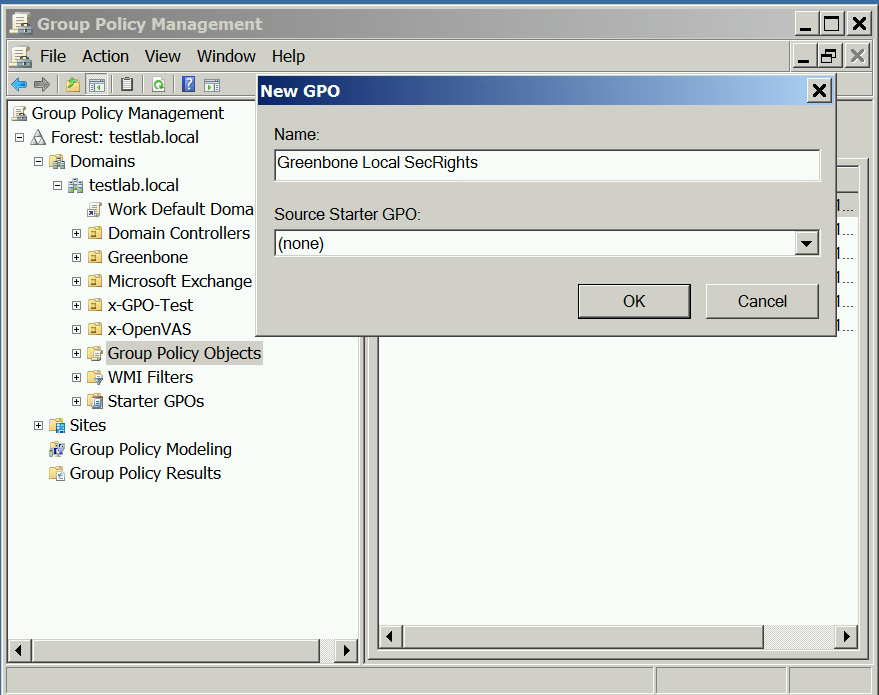Screen dimensions: 879x695
Task: Open the Window menu
Action: tap(226, 57)
